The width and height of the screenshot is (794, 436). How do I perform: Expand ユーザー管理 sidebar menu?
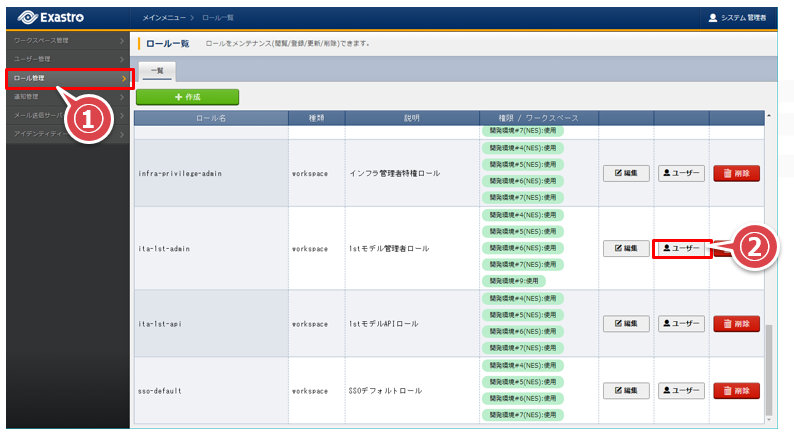(x=66, y=59)
